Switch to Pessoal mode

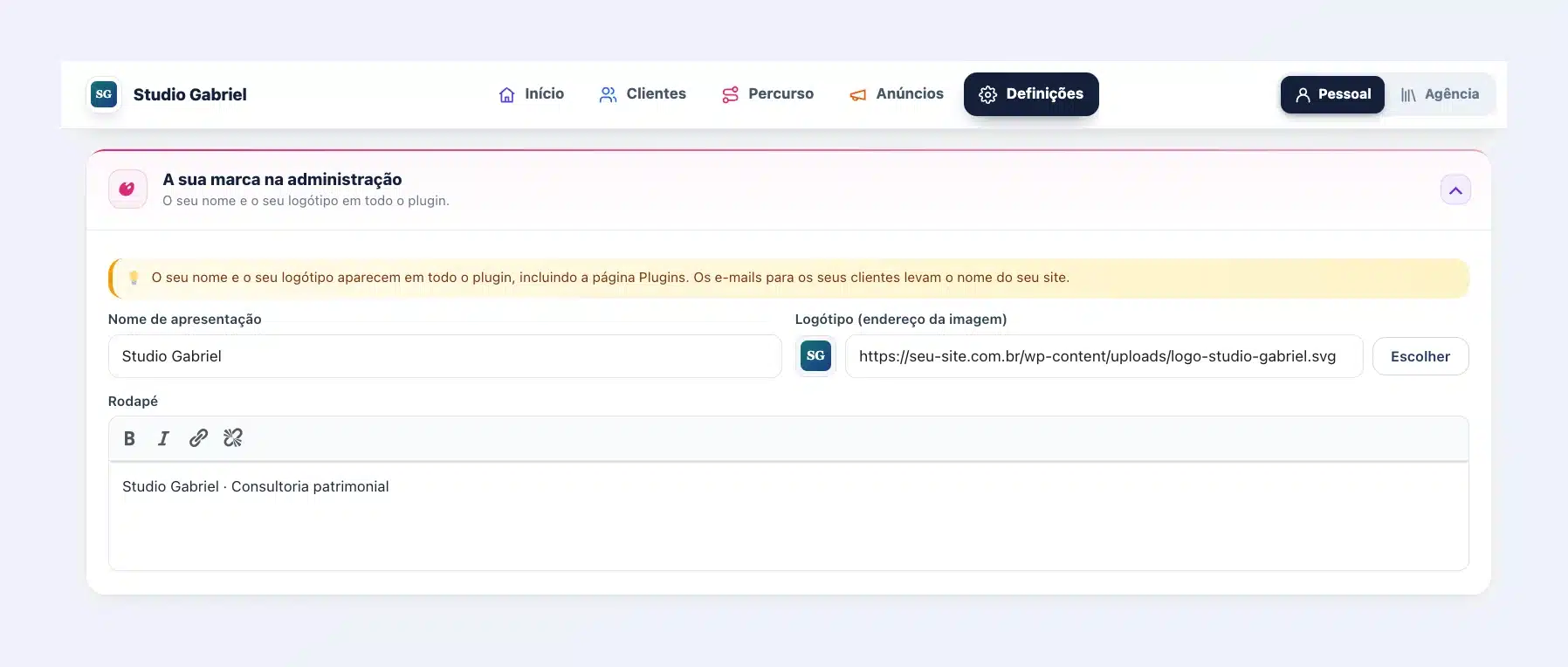(x=1332, y=94)
